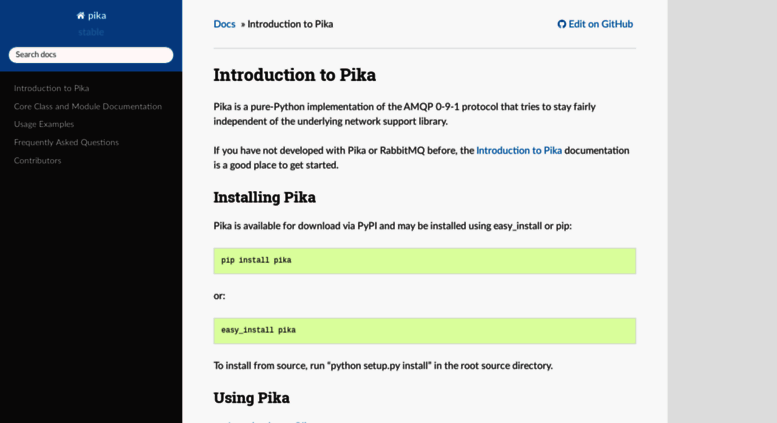Viewport: 777px width, 423px height.
Task: Open Introduction to Pika in sidebar
Action: pos(52,88)
